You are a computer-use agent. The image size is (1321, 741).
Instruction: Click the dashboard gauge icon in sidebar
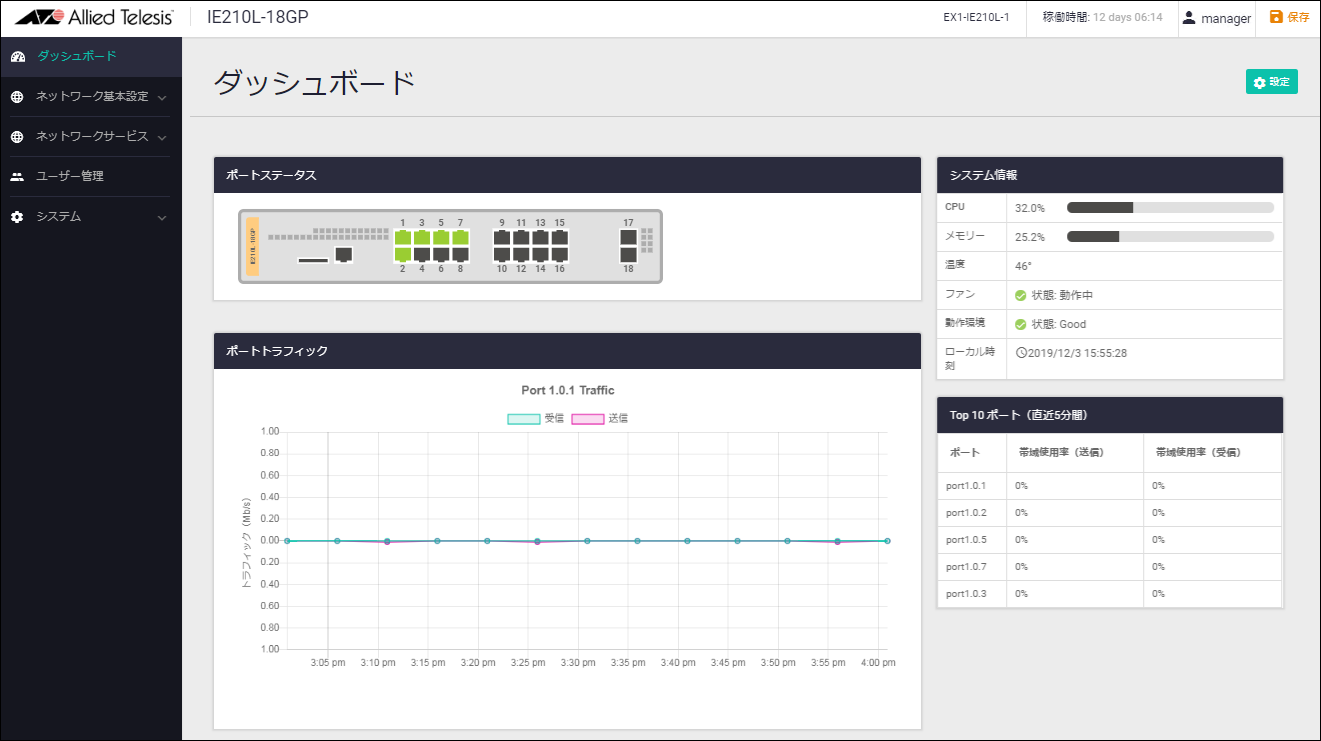[x=17, y=56]
